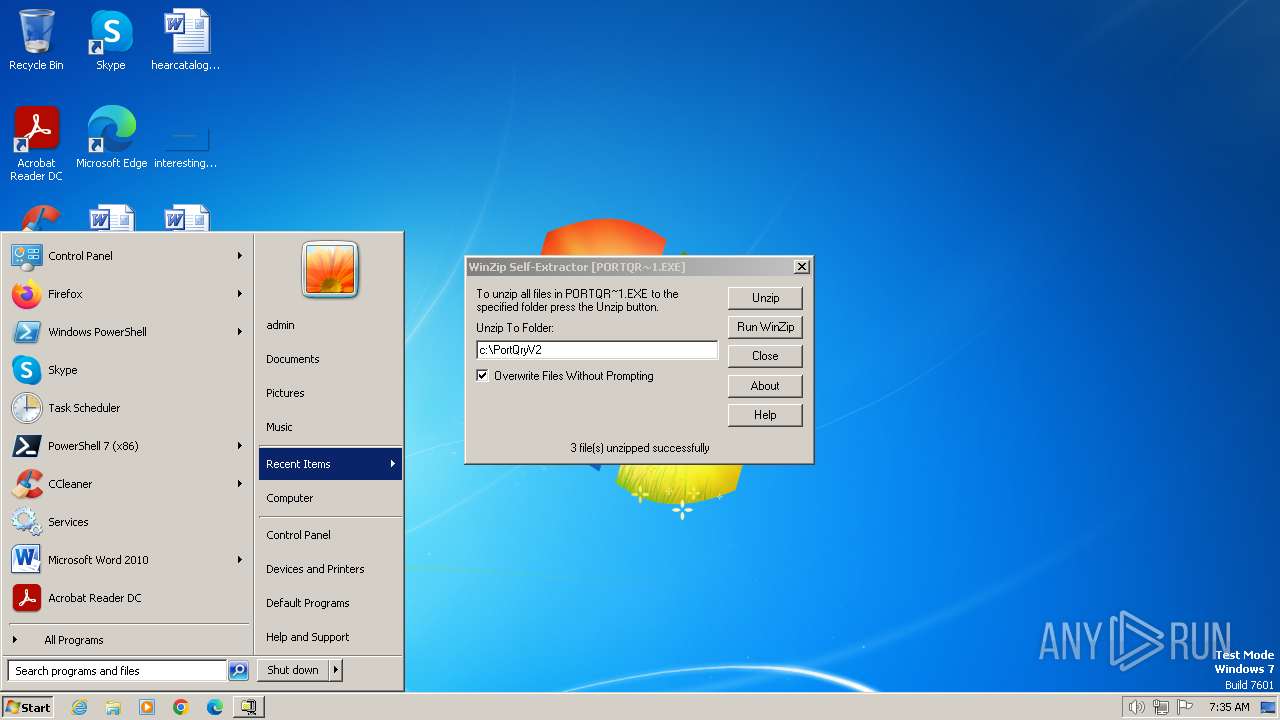Open Microsoft Edge desktop shortcut
This screenshot has width=1280, height=720.
click(111, 138)
